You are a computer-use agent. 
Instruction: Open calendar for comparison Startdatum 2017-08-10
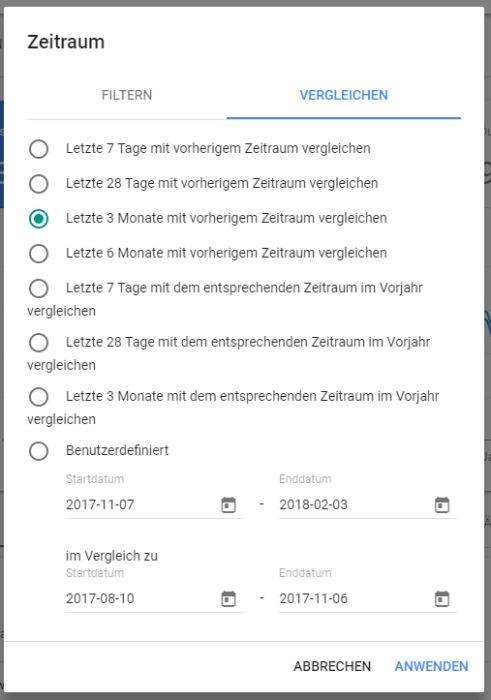229,599
